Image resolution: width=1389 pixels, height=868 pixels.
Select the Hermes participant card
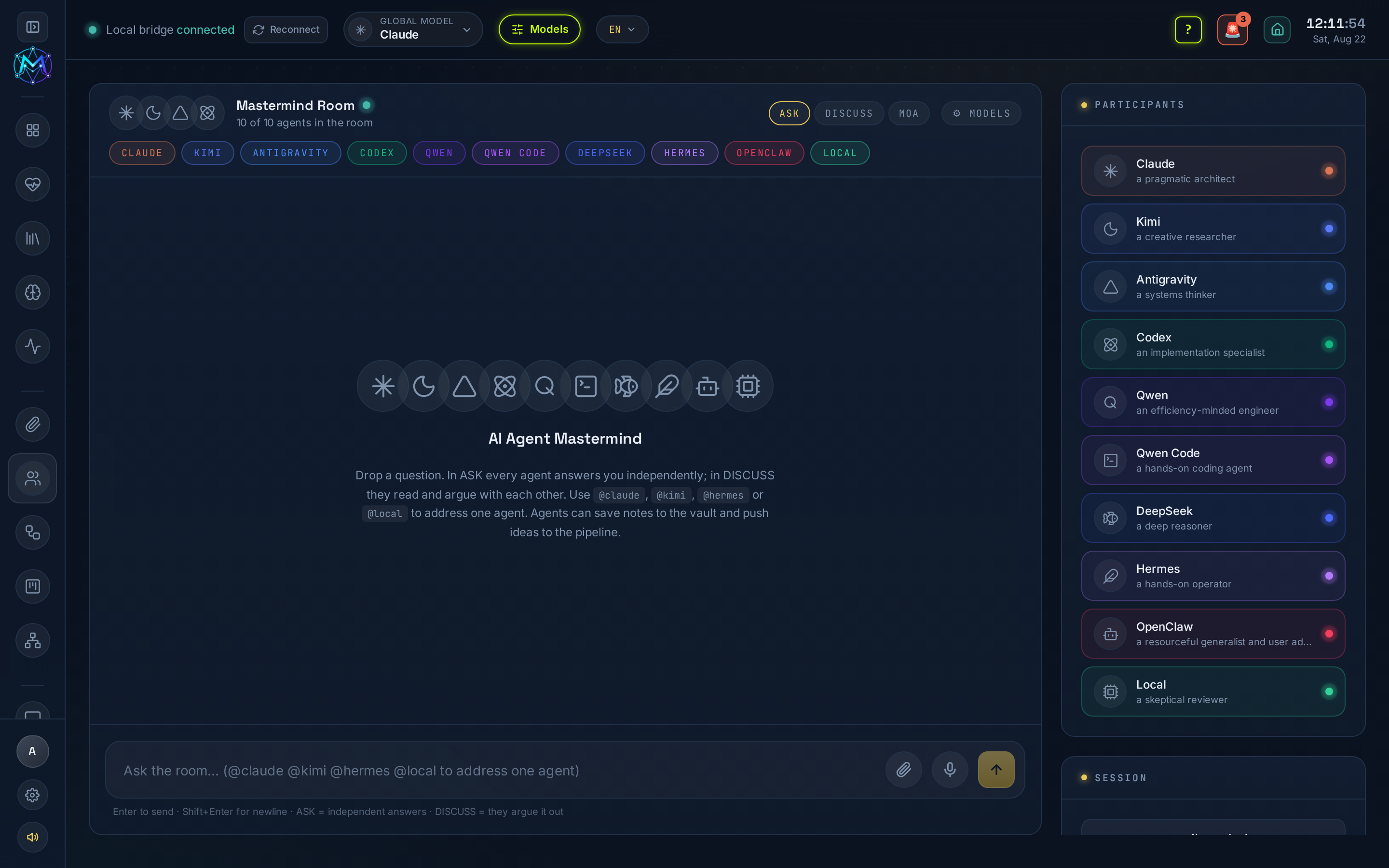point(1213,576)
